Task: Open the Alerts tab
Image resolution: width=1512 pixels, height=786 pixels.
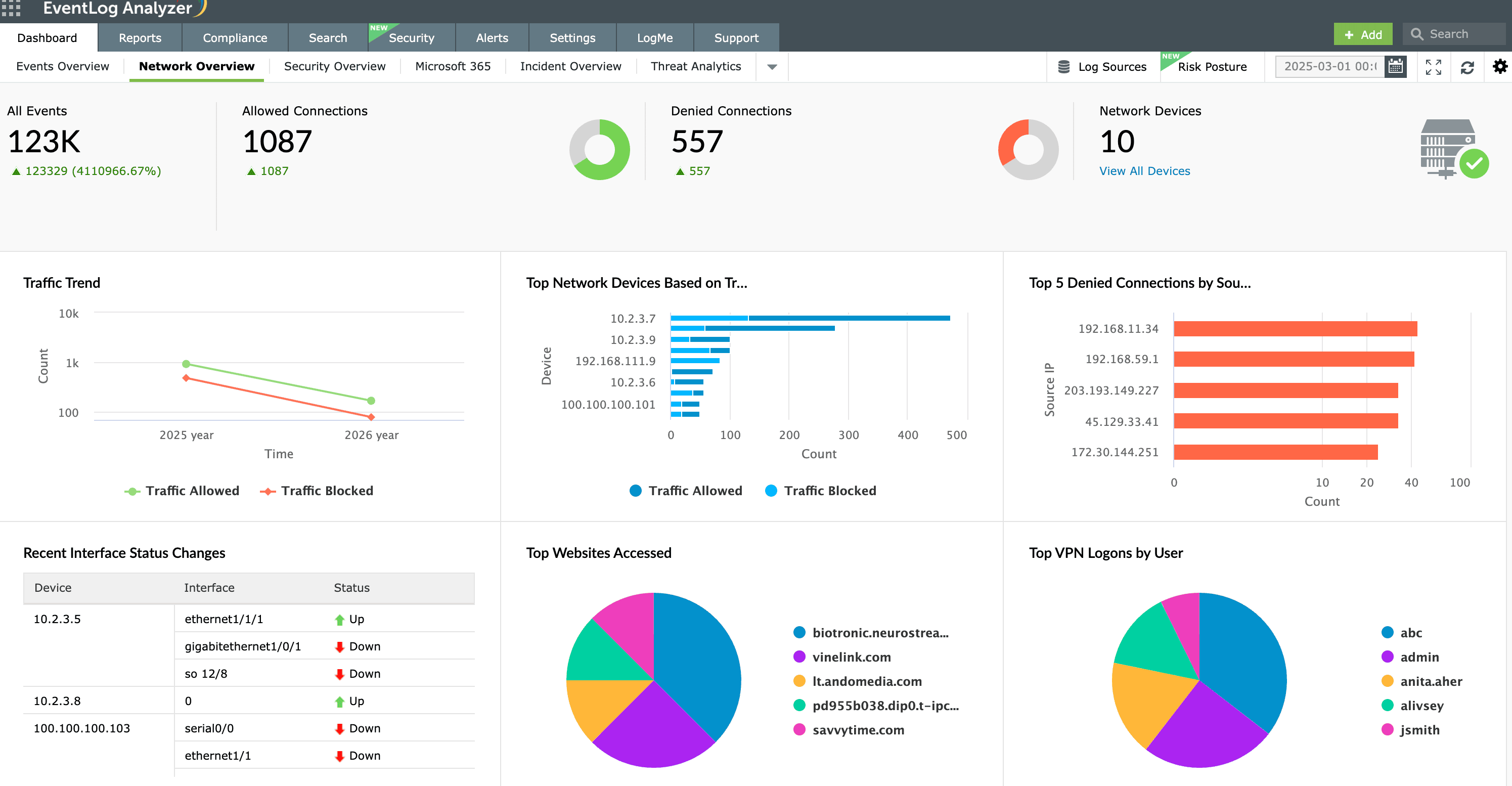Action: click(492, 37)
